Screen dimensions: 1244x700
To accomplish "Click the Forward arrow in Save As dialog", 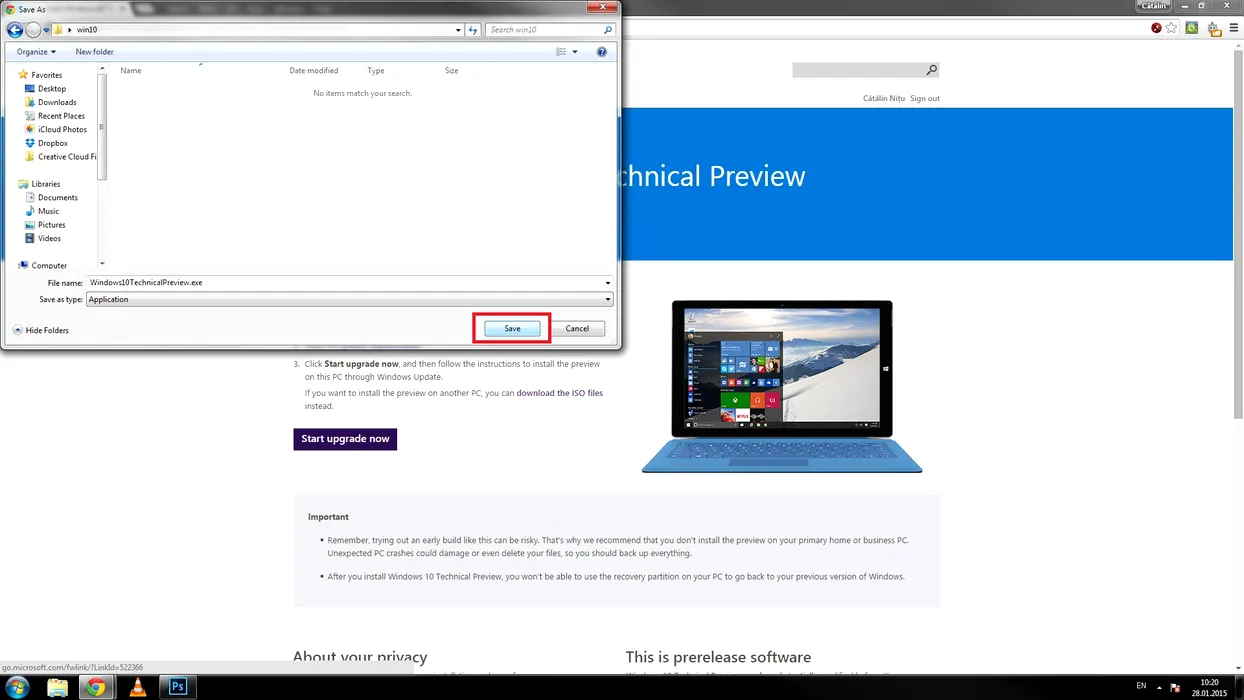I will (x=33, y=30).
